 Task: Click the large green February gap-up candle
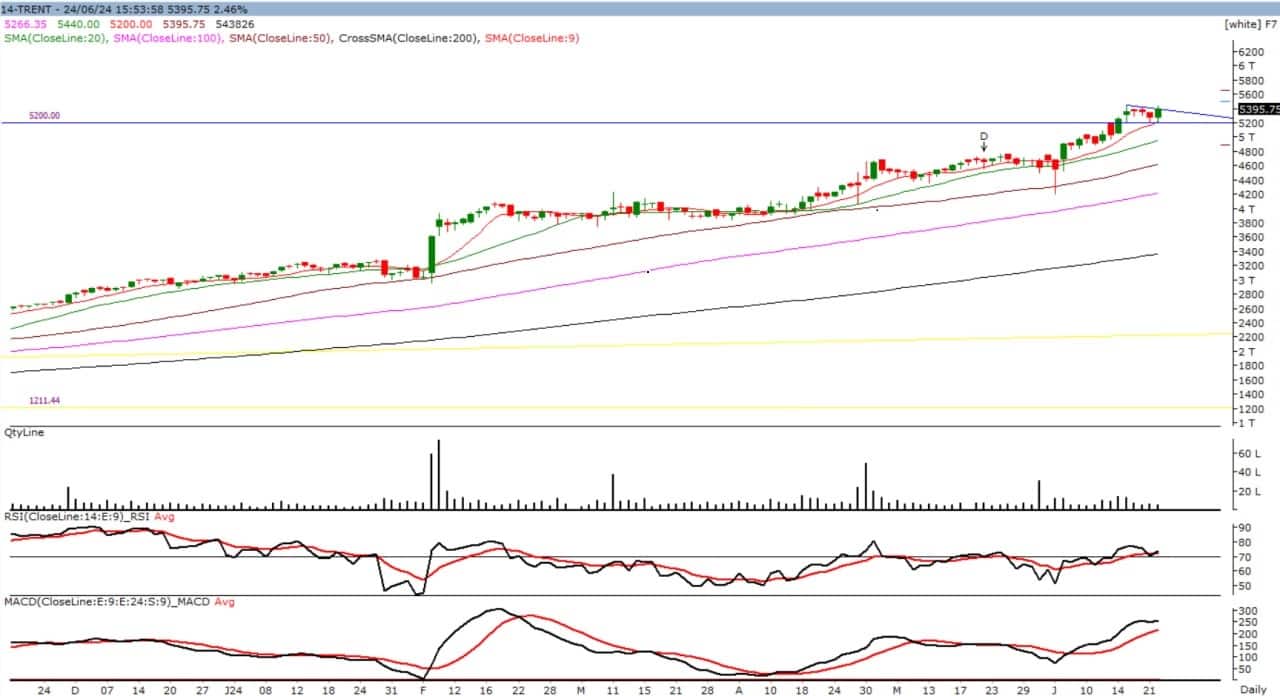(x=431, y=253)
